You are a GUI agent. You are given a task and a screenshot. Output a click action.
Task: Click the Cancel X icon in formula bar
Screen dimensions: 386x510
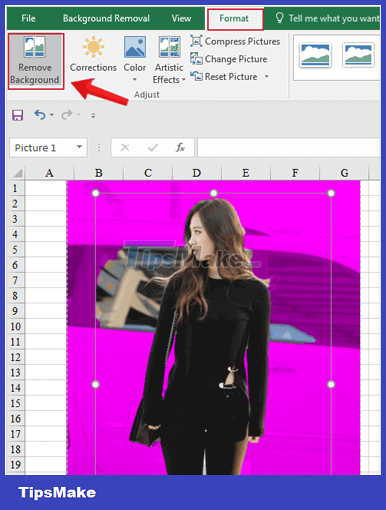coord(125,147)
